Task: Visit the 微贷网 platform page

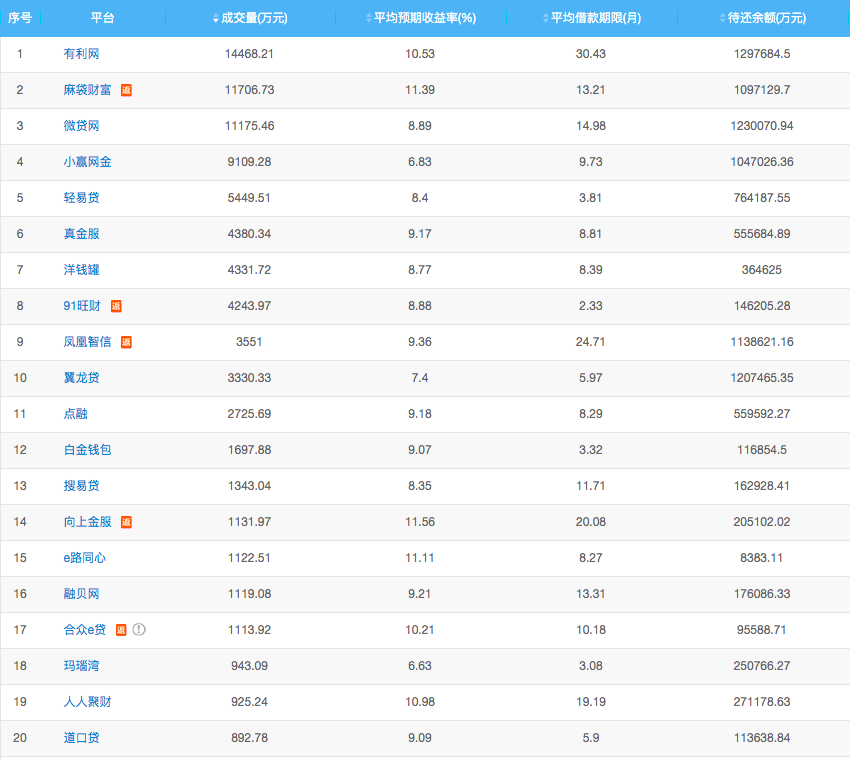Action: (x=81, y=126)
